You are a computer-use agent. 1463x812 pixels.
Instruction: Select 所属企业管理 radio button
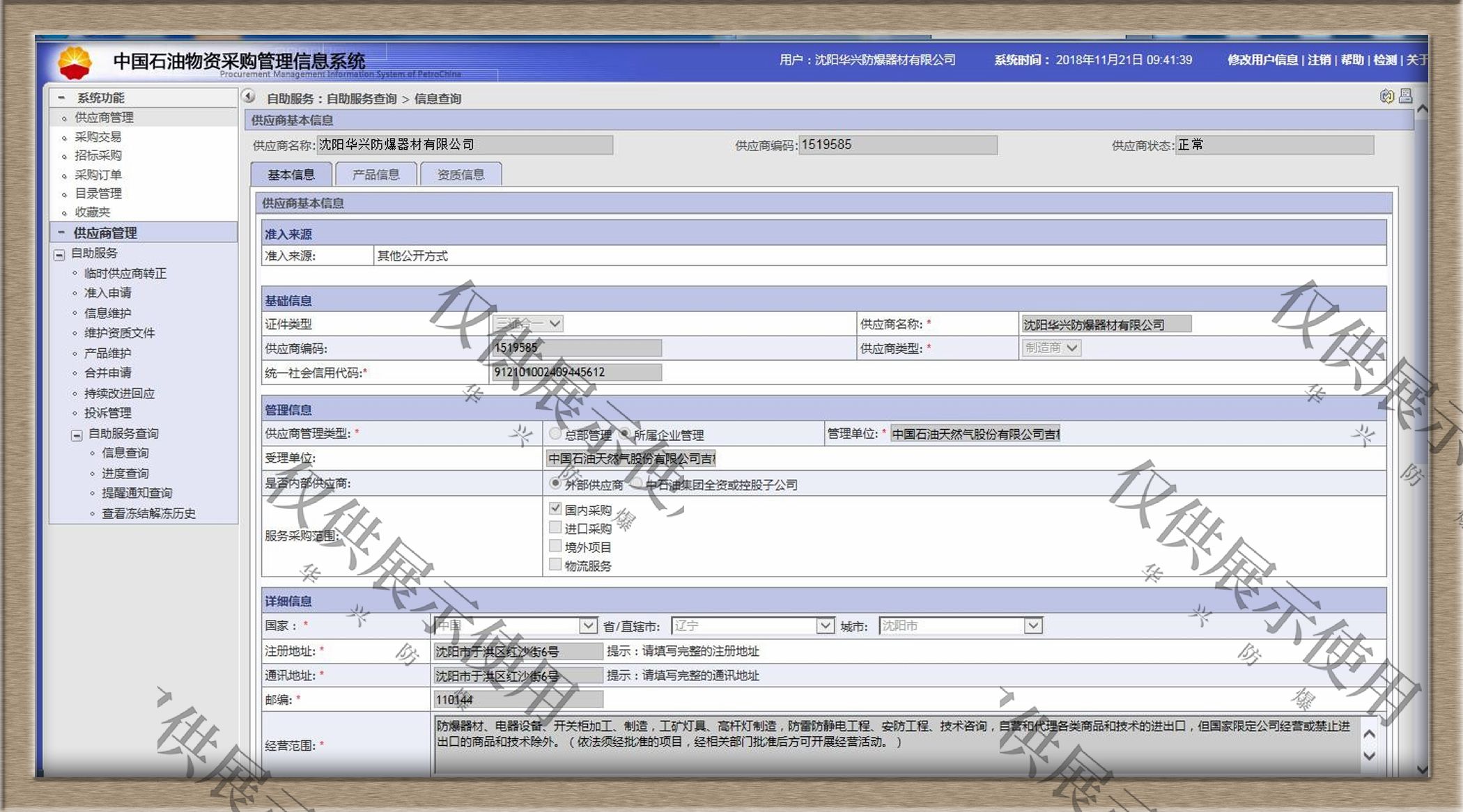pyautogui.click(x=625, y=434)
